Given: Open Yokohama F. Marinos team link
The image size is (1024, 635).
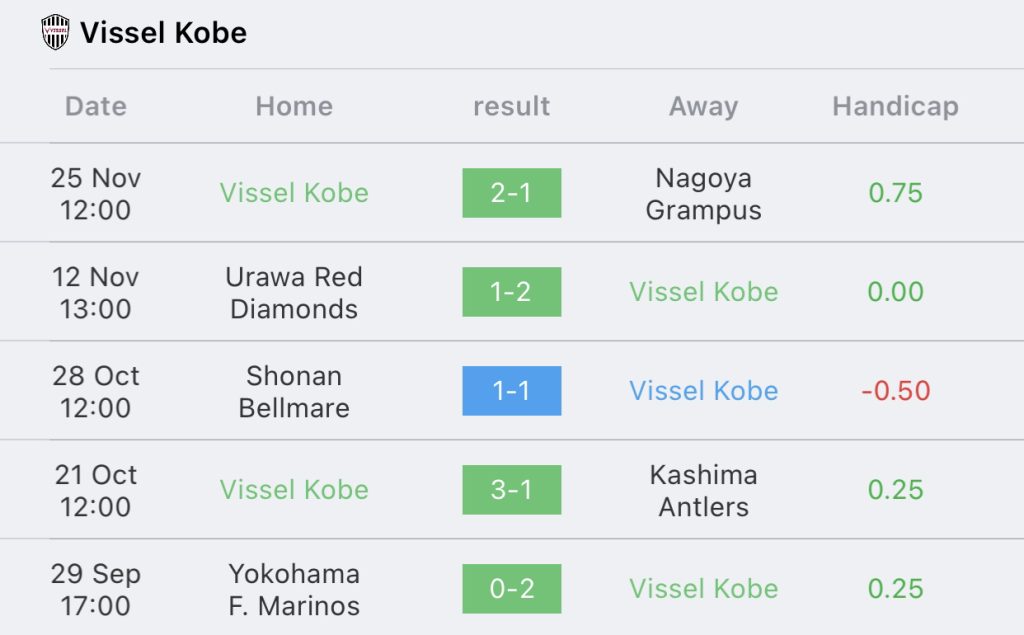Looking at the screenshot, I should pos(294,589).
